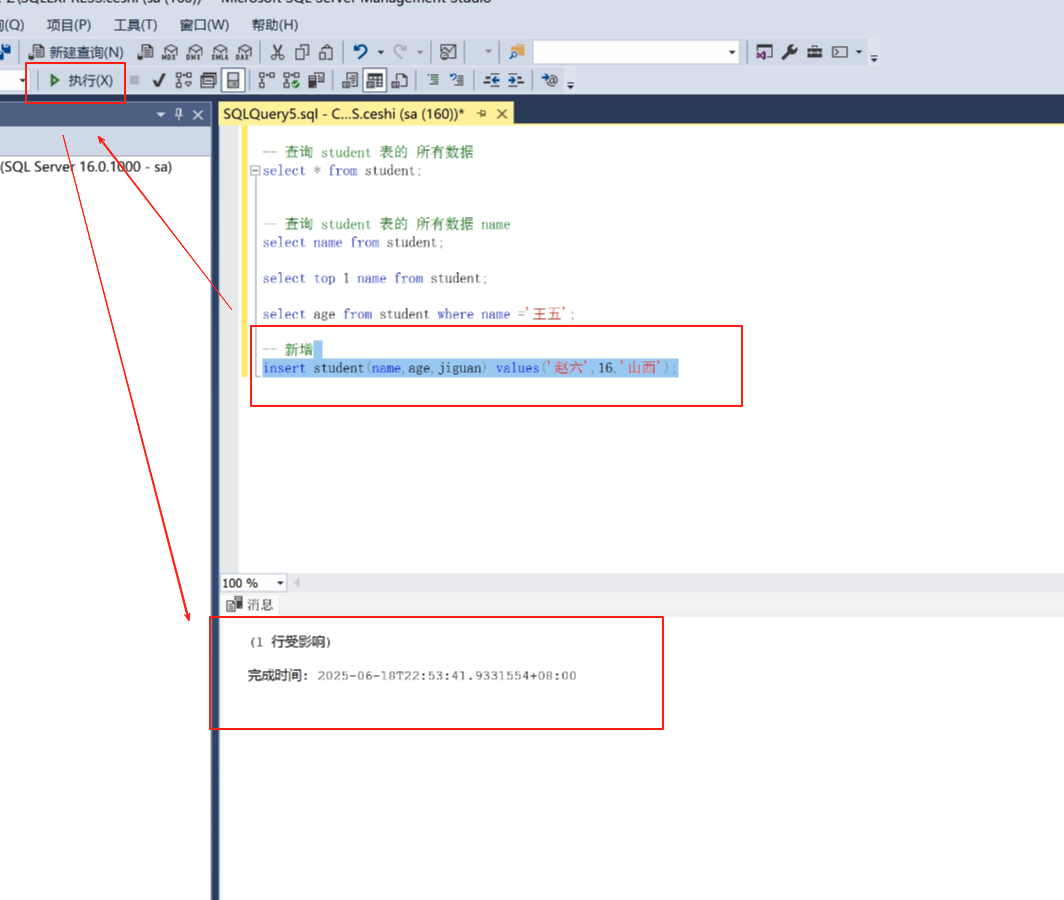Click the Redo arrow
Screen dimensions: 1064x900
point(400,52)
